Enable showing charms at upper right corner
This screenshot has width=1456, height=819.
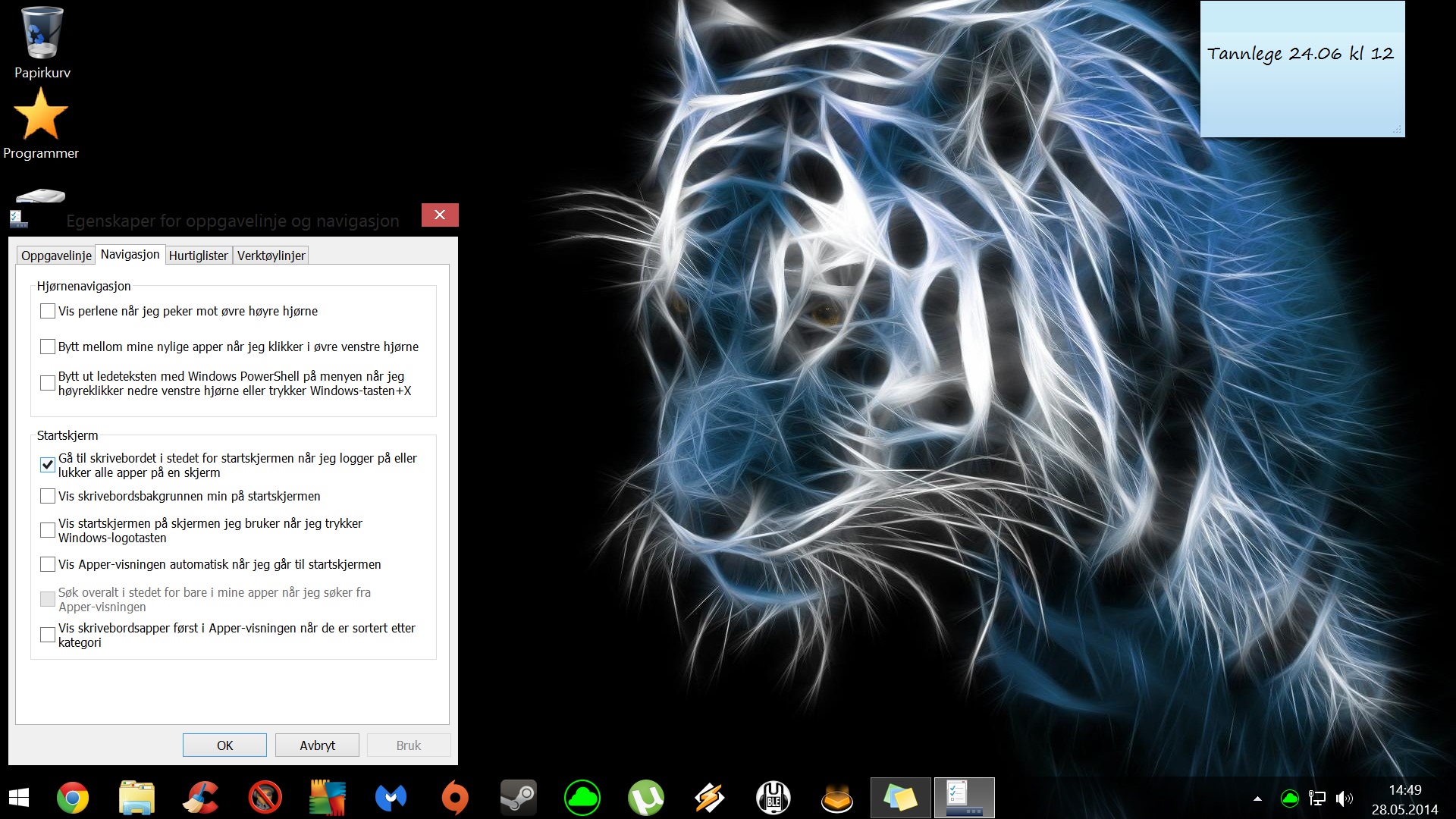point(48,311)
